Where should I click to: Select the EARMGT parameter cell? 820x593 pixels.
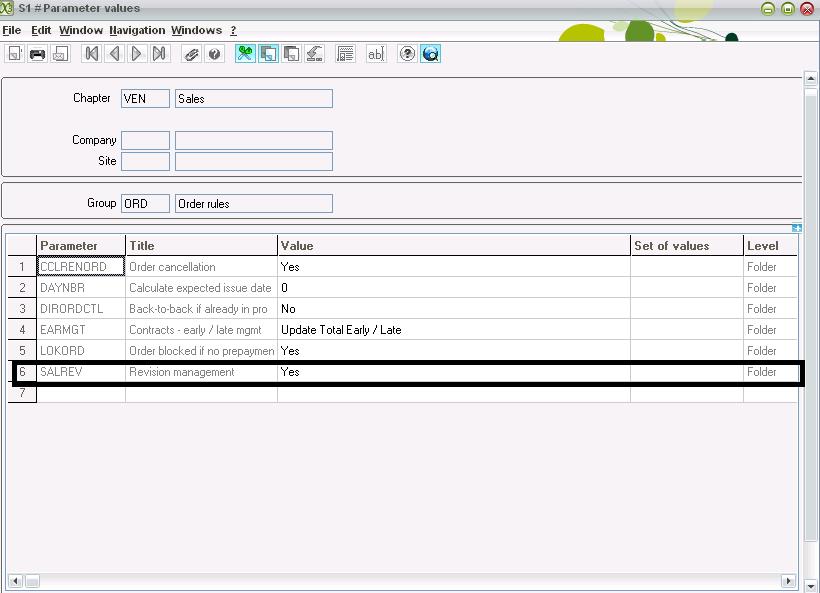coord(81,330)
